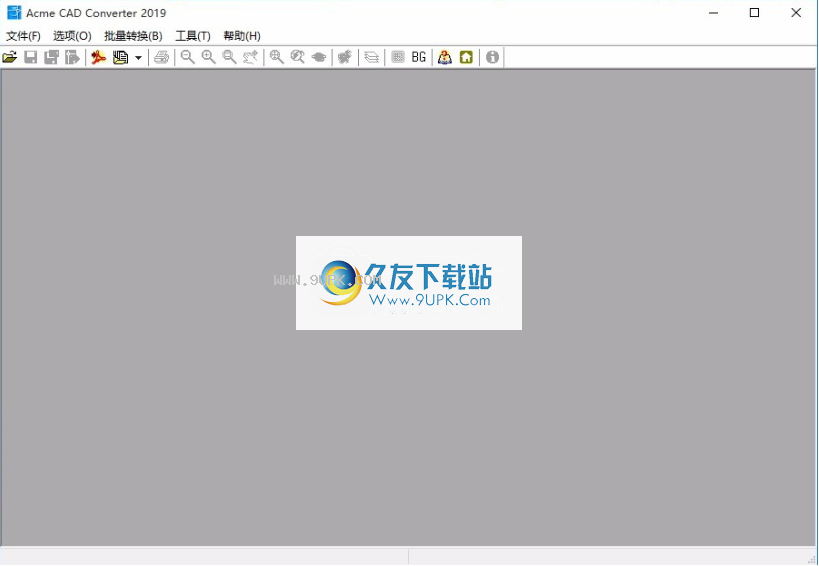
Task: Minimize the Acme CAD Converter window
Action: click(713, 13)
